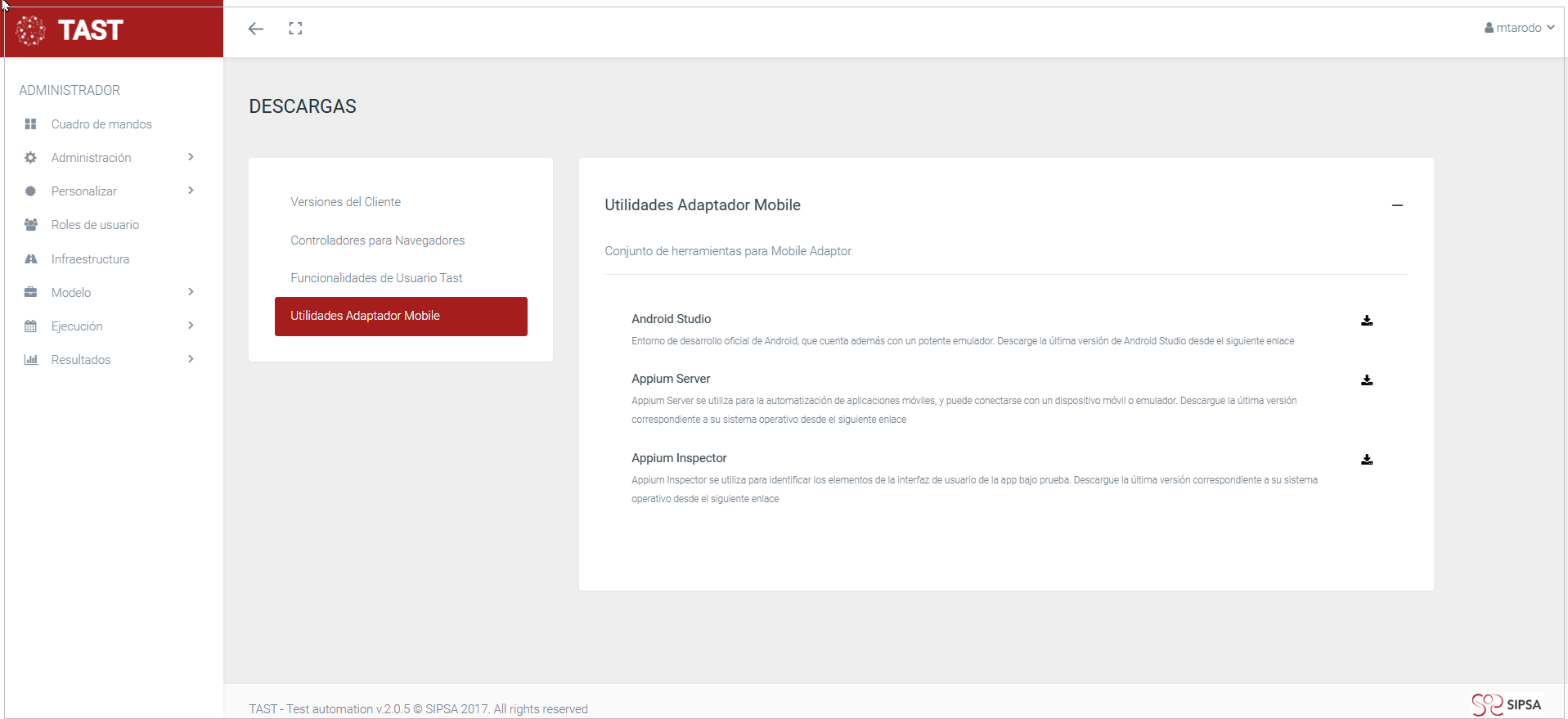This screenshot has width=1568, height=719.
Task: Expand the Administración submenu
Action: coord(191,157)
